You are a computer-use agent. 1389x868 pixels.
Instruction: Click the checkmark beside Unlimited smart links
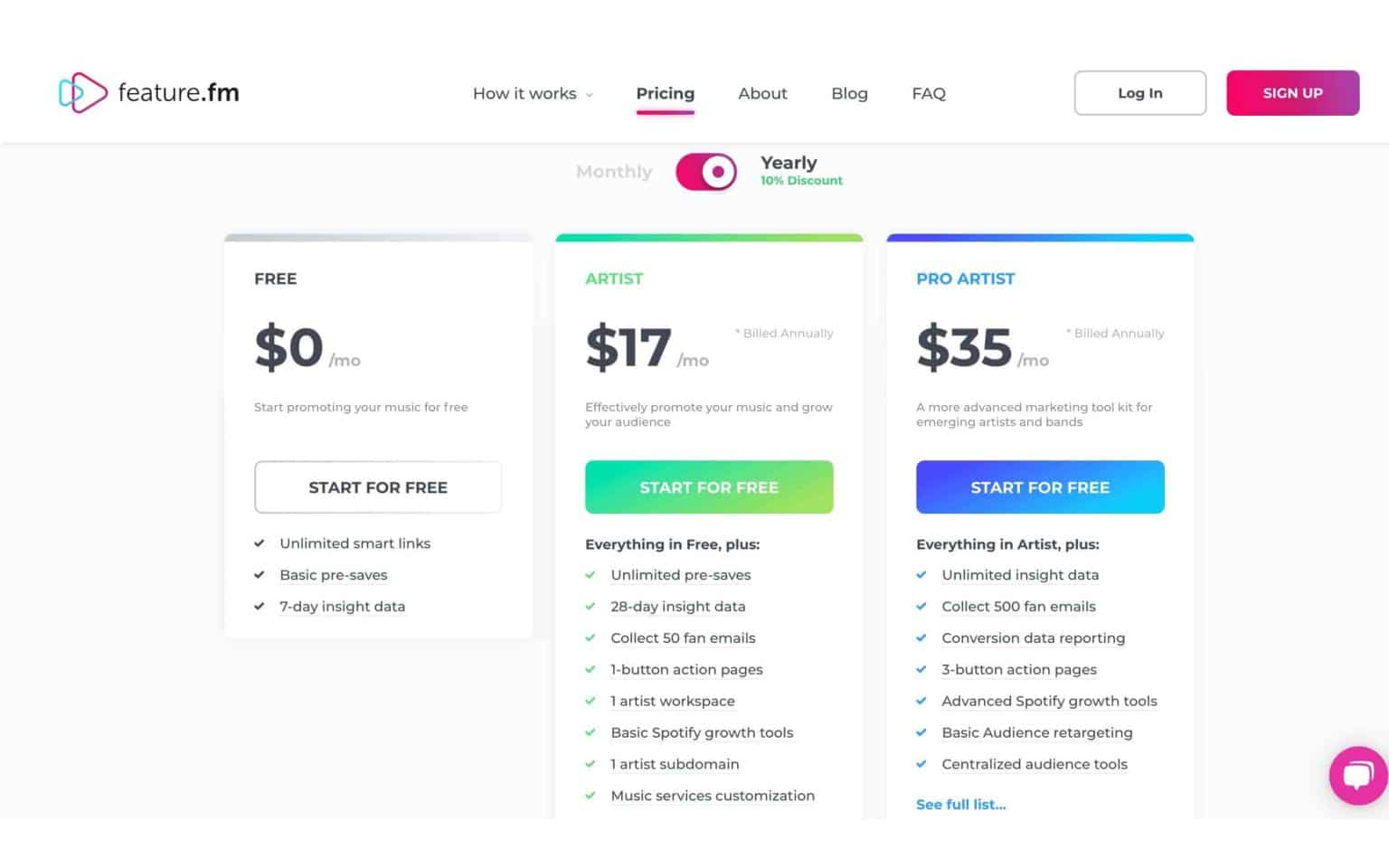[x=259, y=543]
